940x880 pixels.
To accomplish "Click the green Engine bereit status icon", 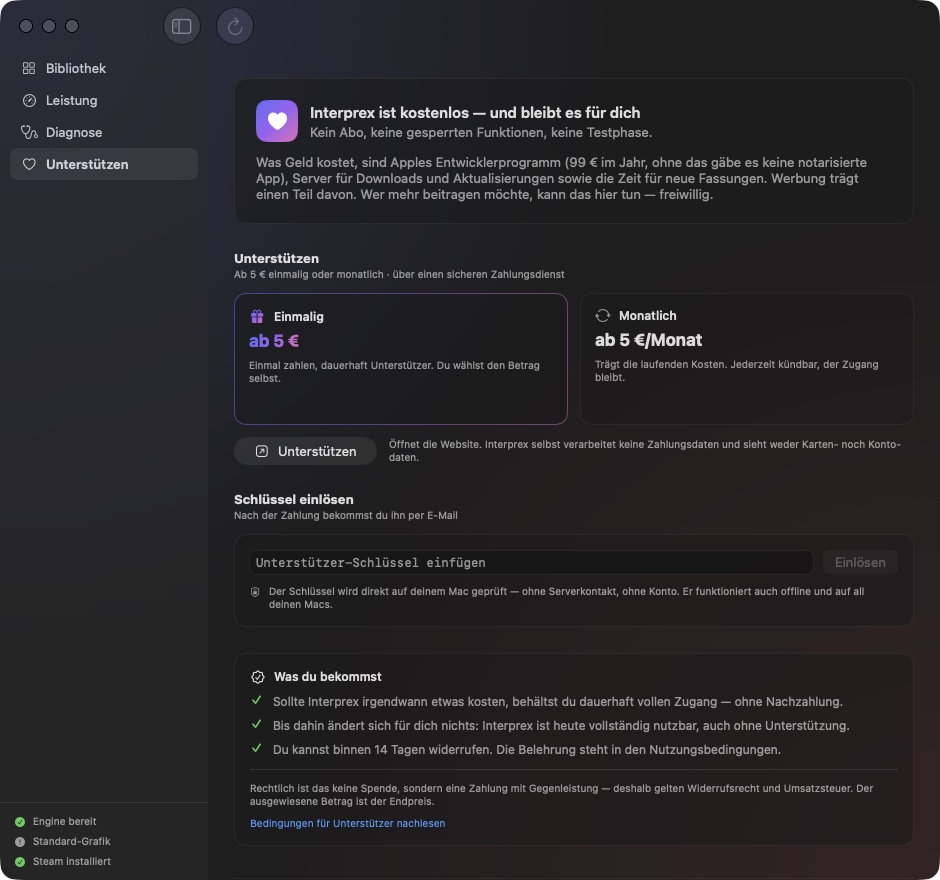I will (x=20, y=822).
